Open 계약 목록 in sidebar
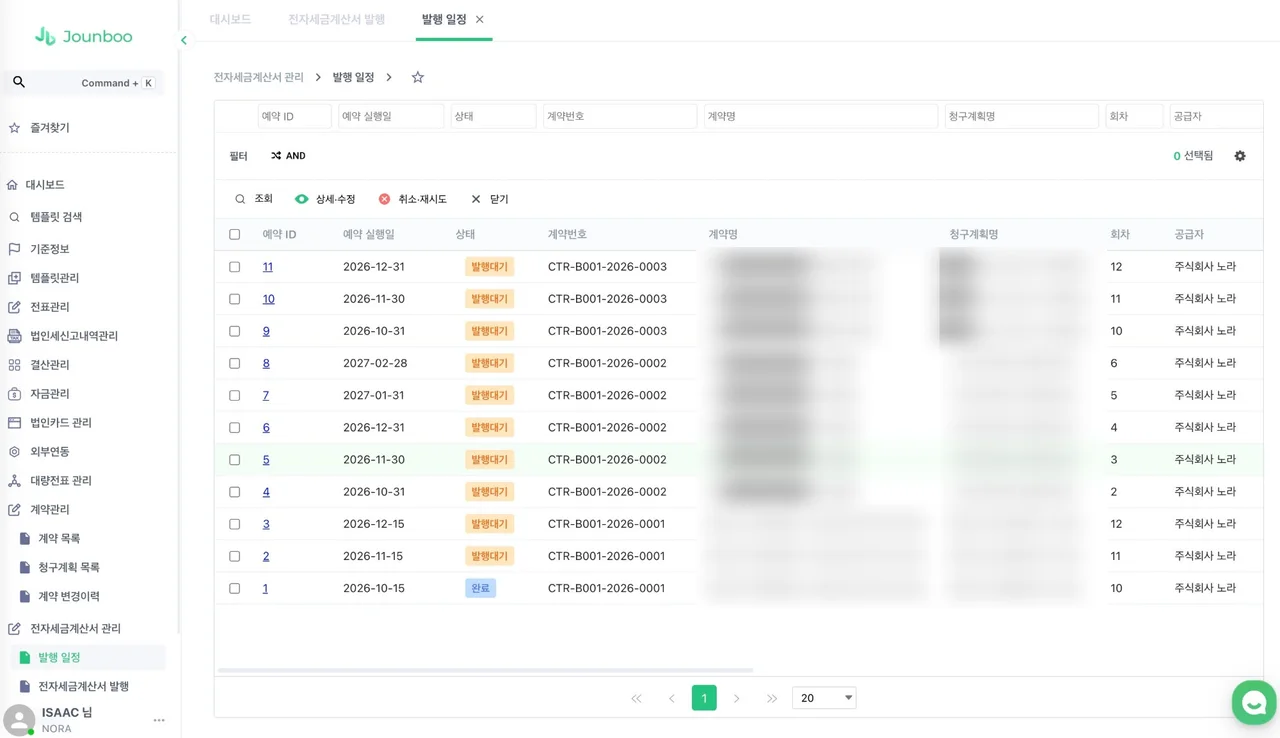The image size is (1280, 738). tap(59, 539)
